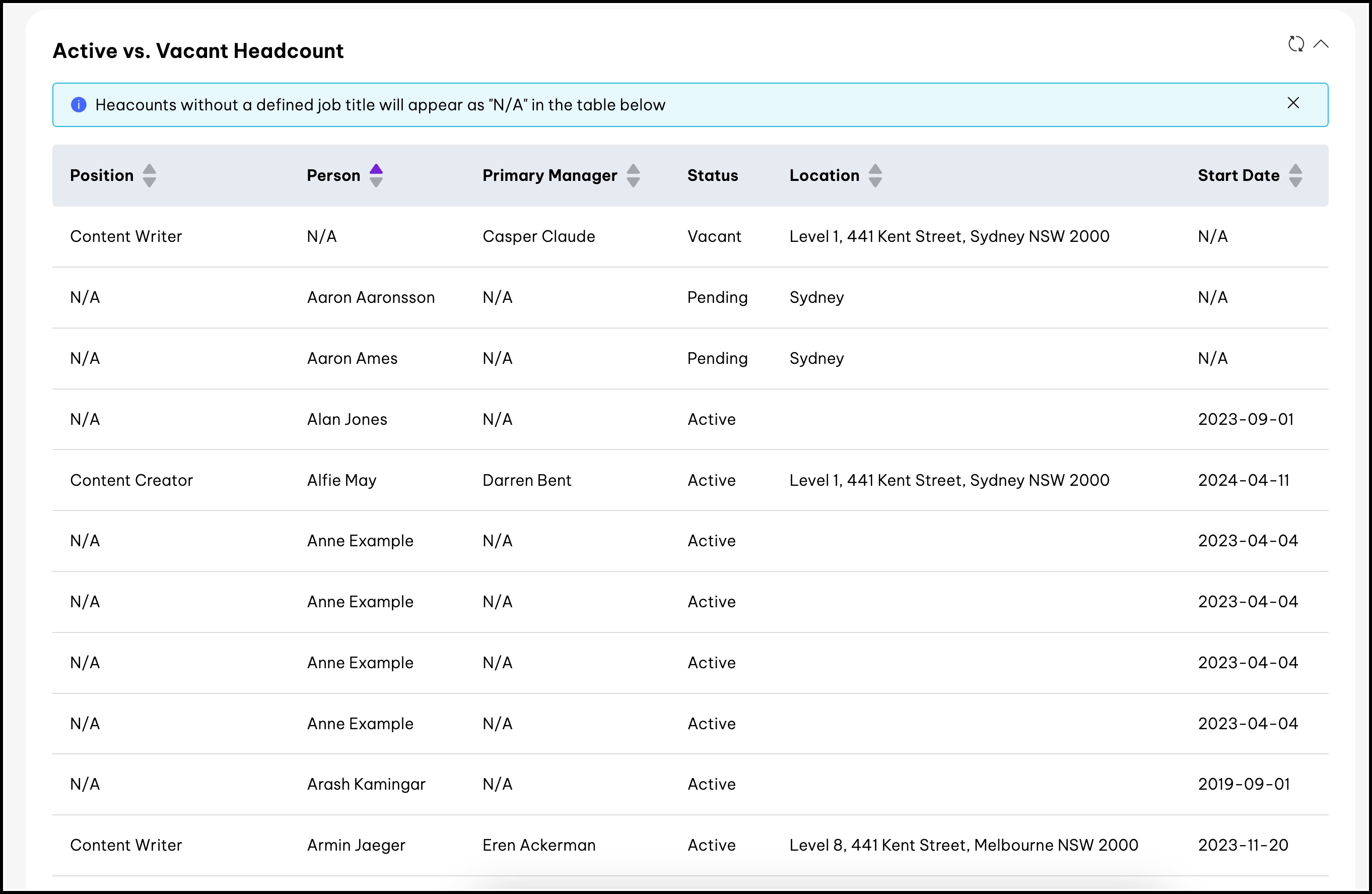The width and height of the screenshot is (1372, 894).
Task: Click Eren Ackerman manager cell
Action: [x=538, y=845]
